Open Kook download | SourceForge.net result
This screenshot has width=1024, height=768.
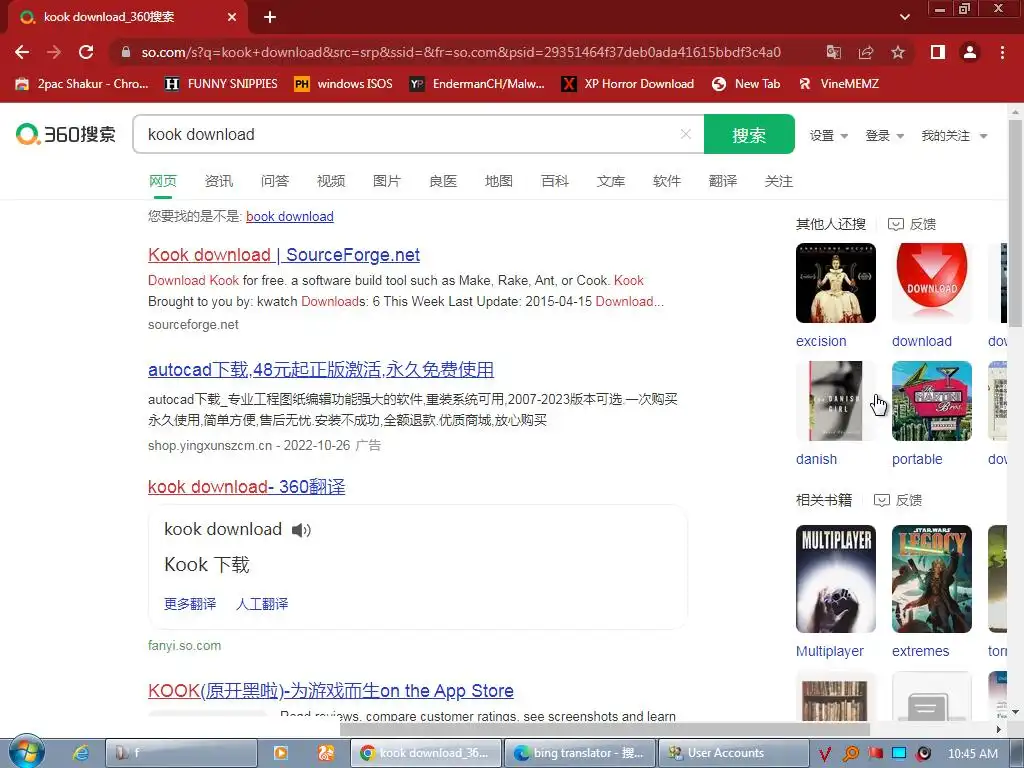(284, 255)
